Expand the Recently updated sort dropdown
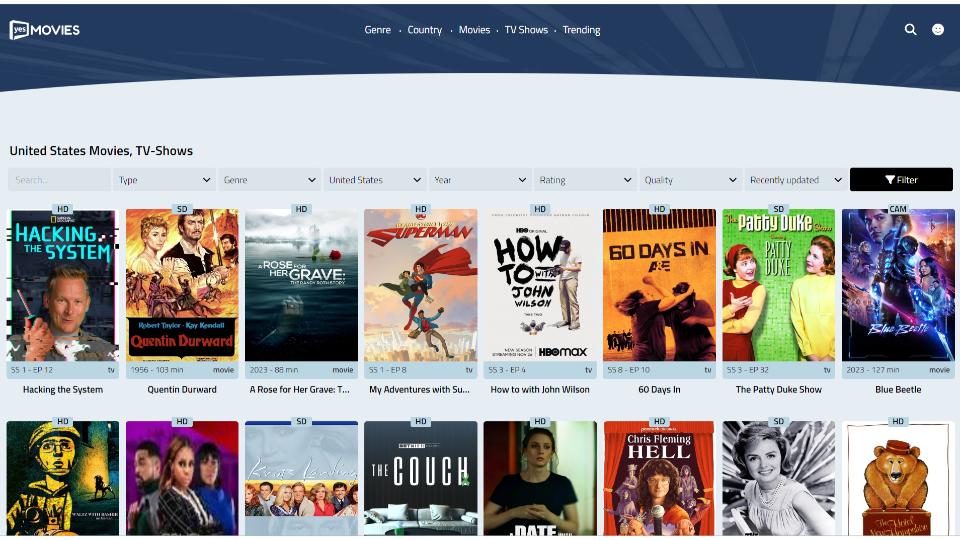Viewport: 960px width, 540px height. (x=796, y=180)
